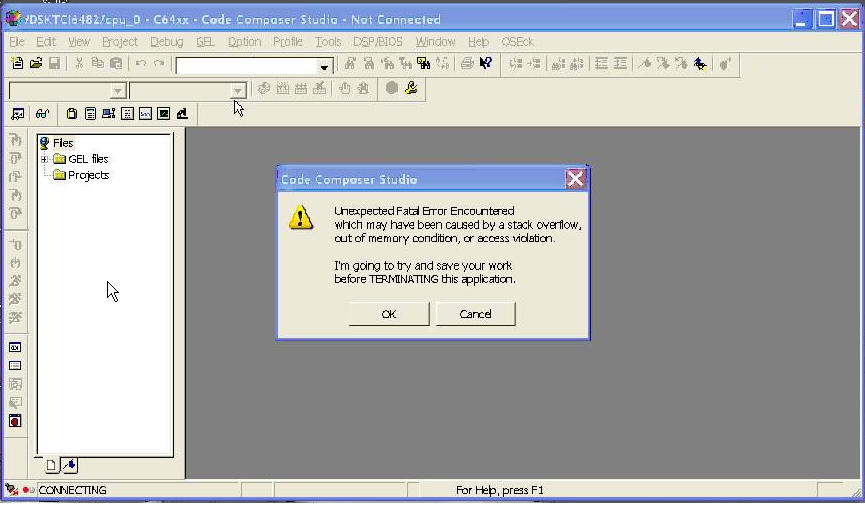865x506 pixels.
Task: Click the View Registers icon
Action: 90,114
